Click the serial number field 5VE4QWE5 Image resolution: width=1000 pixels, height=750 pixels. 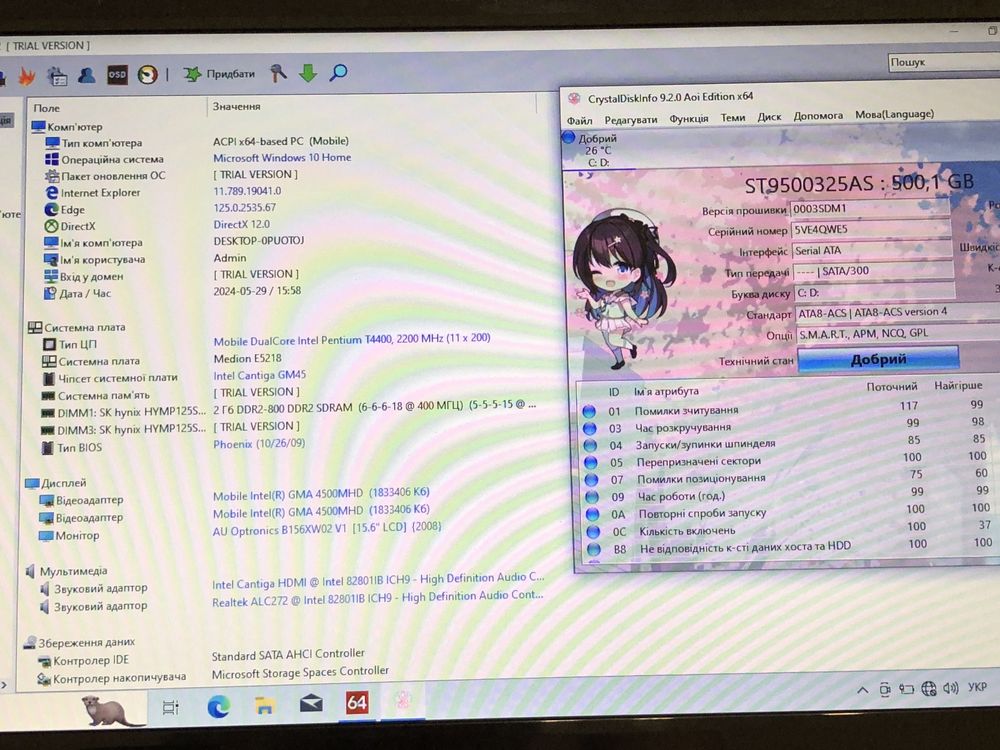[x=871, y=230]
